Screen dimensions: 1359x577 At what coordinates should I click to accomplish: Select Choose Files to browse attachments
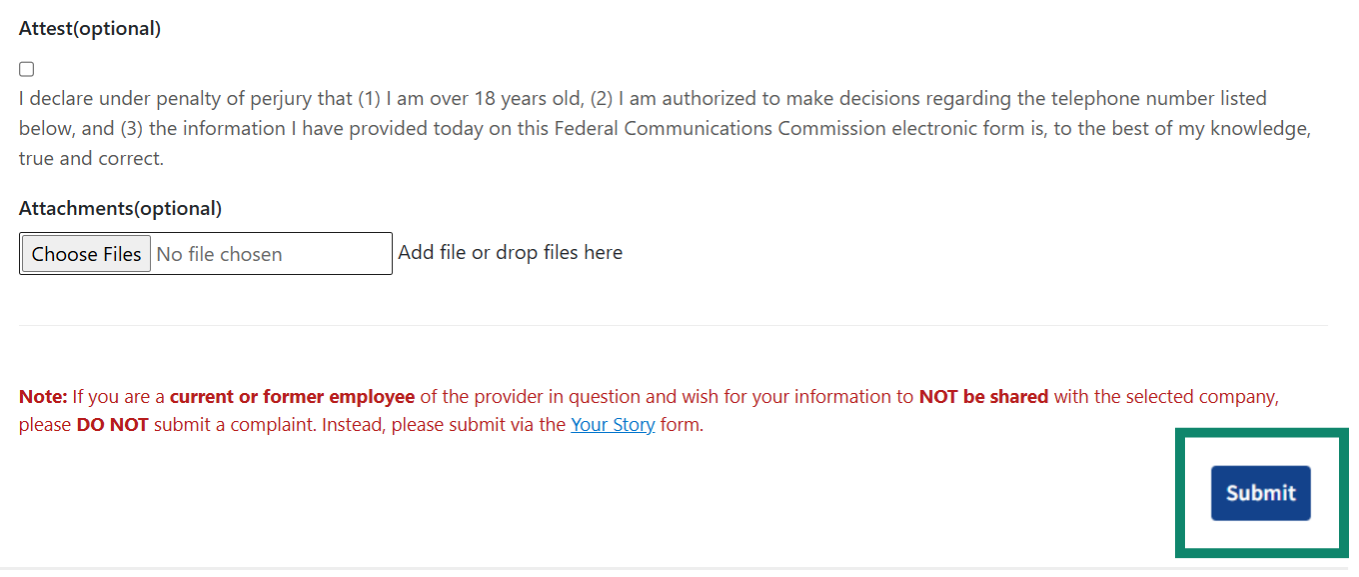pos(85,253)
